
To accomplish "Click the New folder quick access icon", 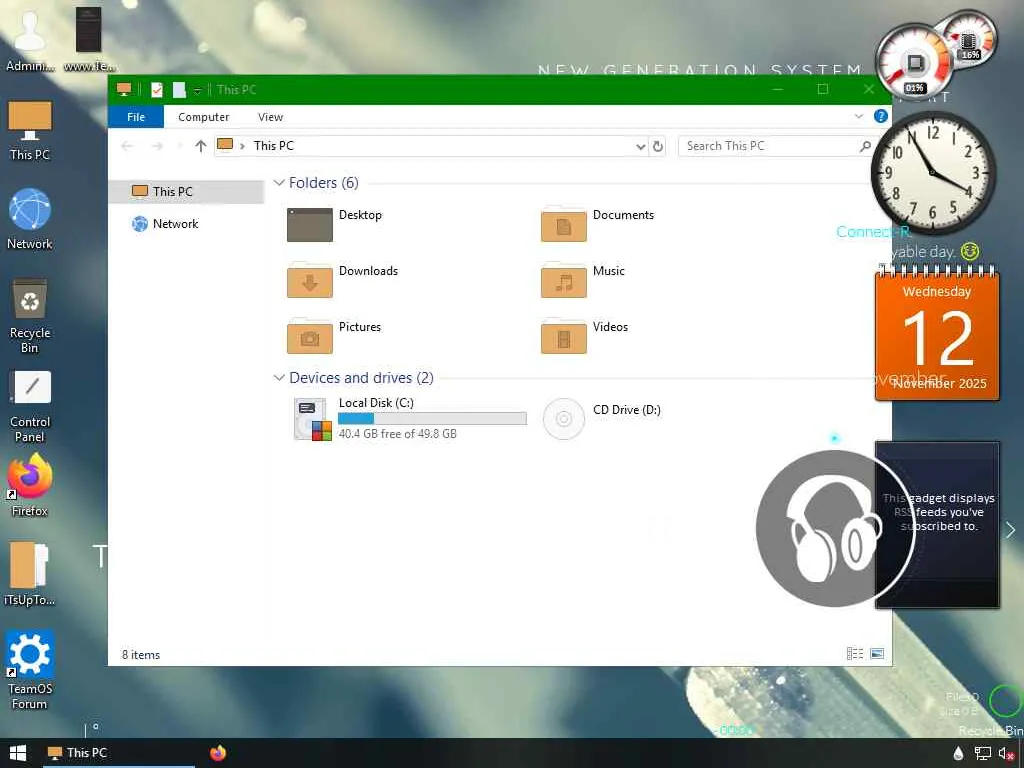I will (x=179, y=89).
